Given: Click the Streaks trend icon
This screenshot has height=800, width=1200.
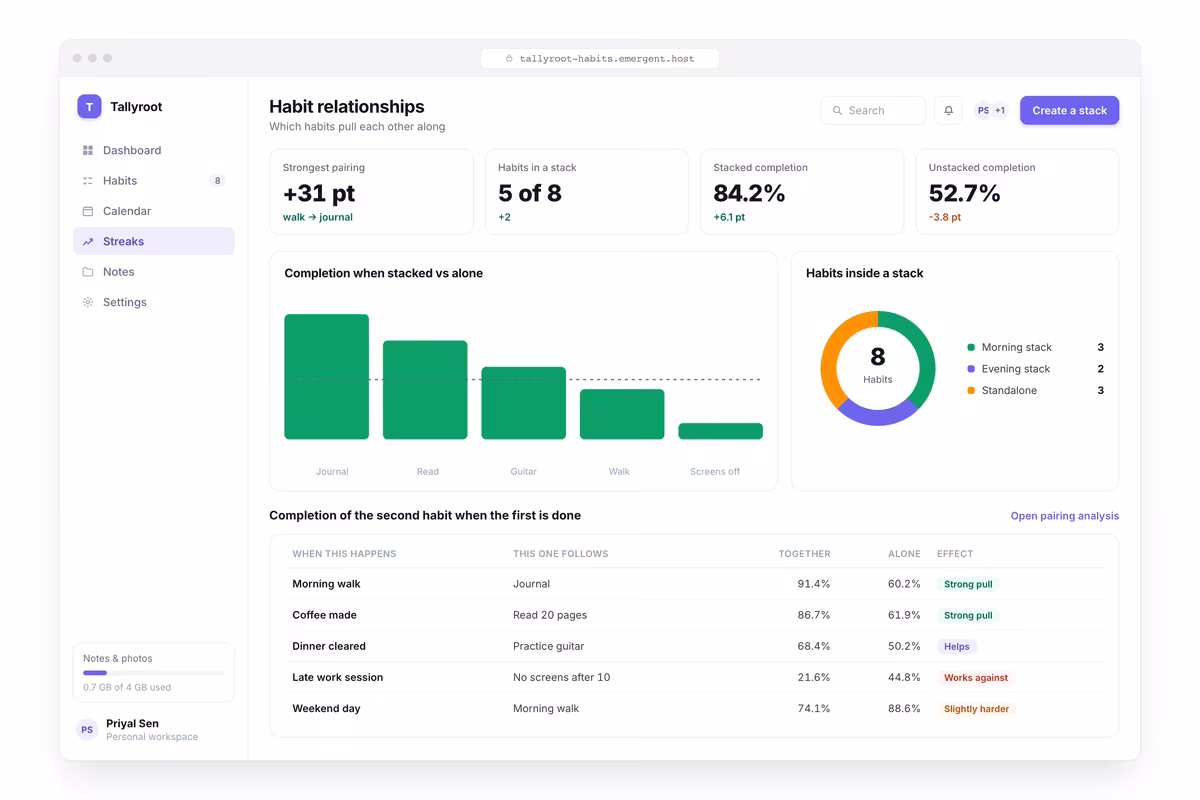Looking at the screenshot, I should coord(88,242).
